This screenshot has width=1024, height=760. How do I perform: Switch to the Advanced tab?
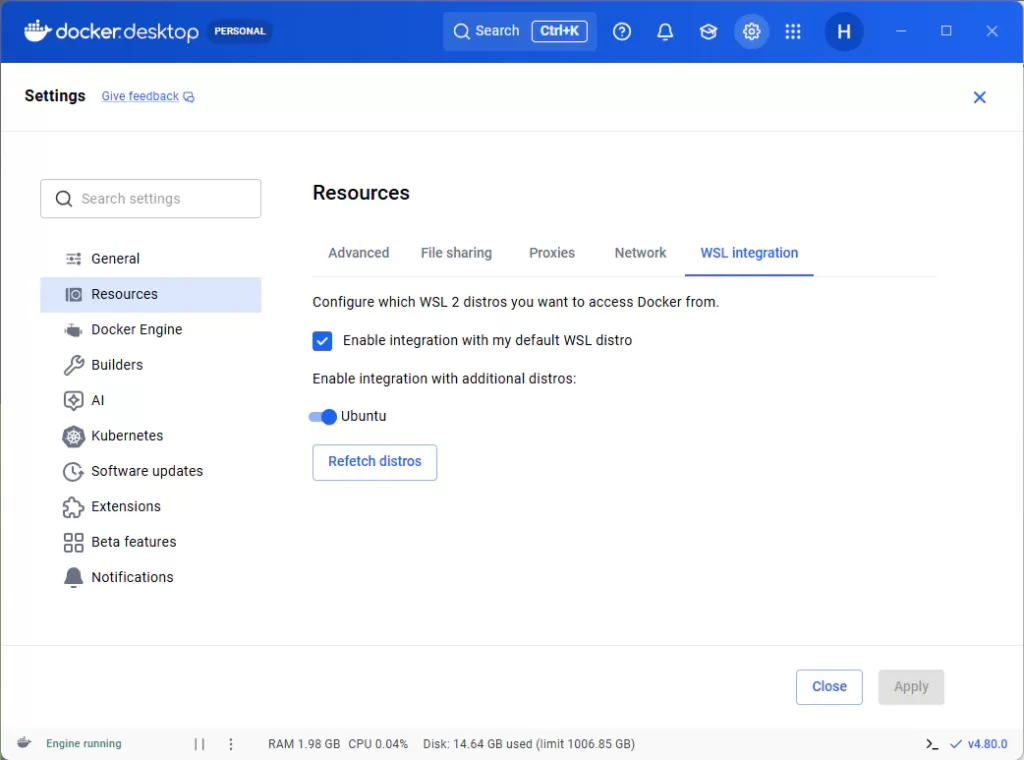[359, 253]
